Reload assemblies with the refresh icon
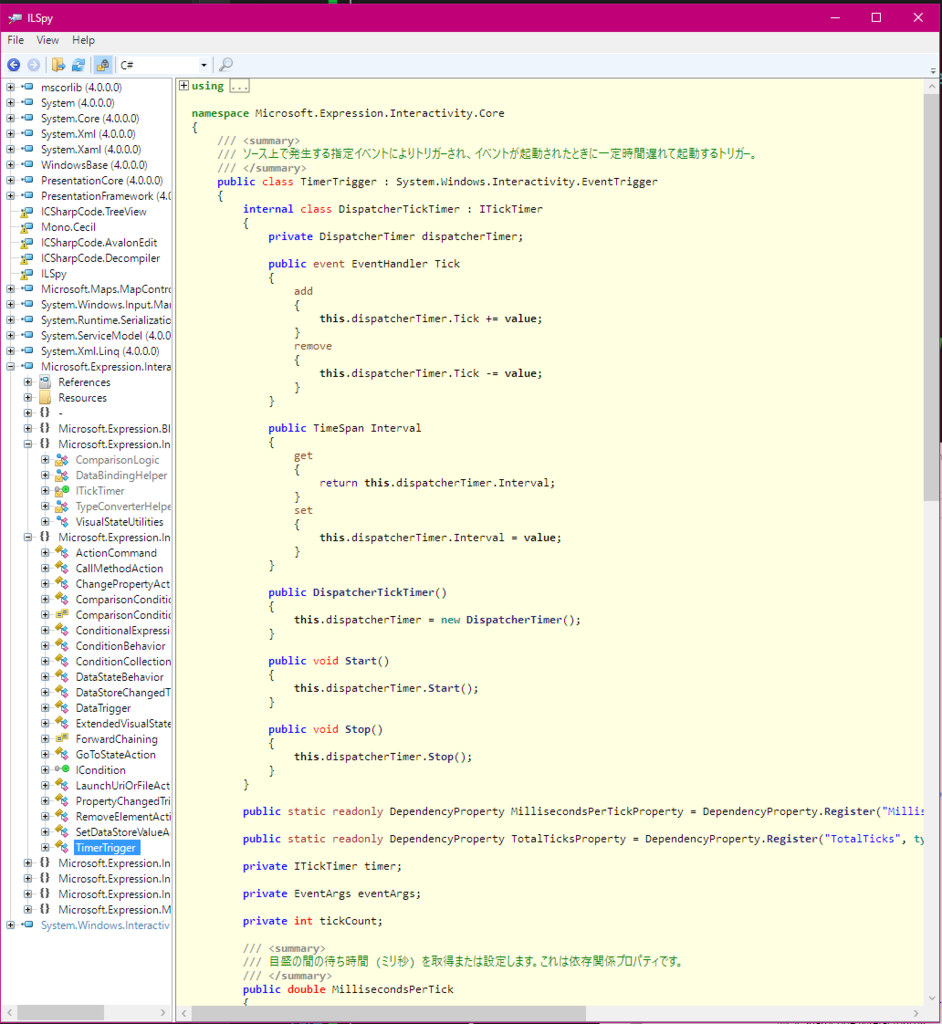 pyautogui.click(x=78, y=65)
